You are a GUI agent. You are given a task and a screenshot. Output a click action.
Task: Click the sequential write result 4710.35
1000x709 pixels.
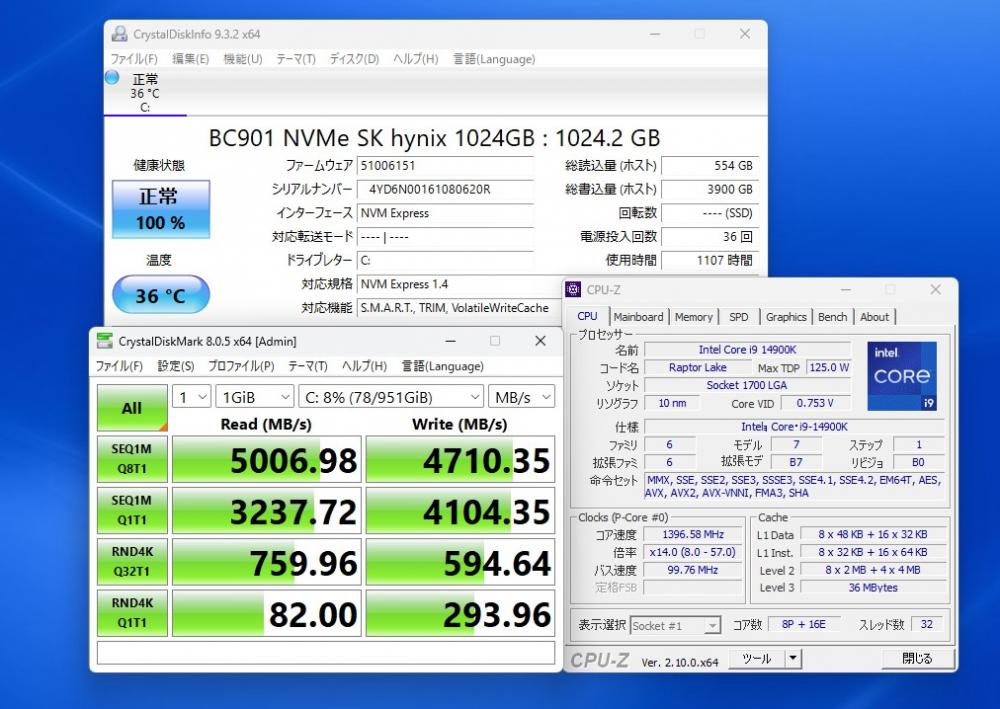click(460, 460)
